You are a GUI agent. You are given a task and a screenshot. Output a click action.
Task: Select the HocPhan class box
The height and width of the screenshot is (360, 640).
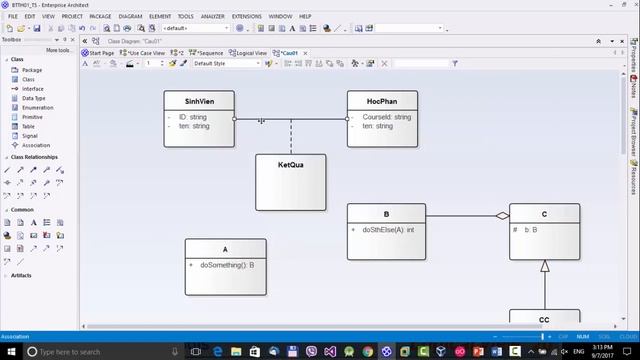382,119
